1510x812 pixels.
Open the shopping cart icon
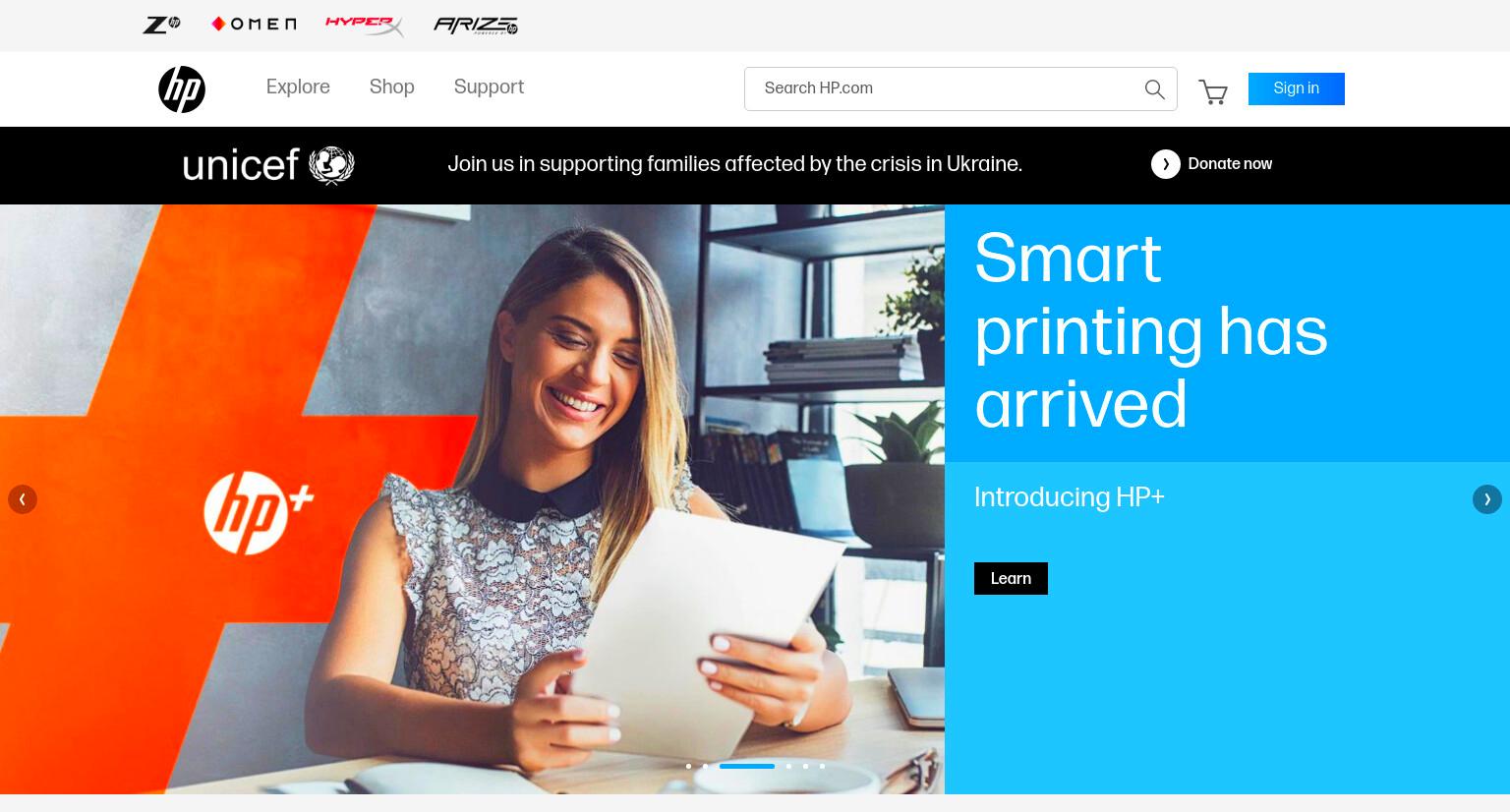coord(1213,91)
